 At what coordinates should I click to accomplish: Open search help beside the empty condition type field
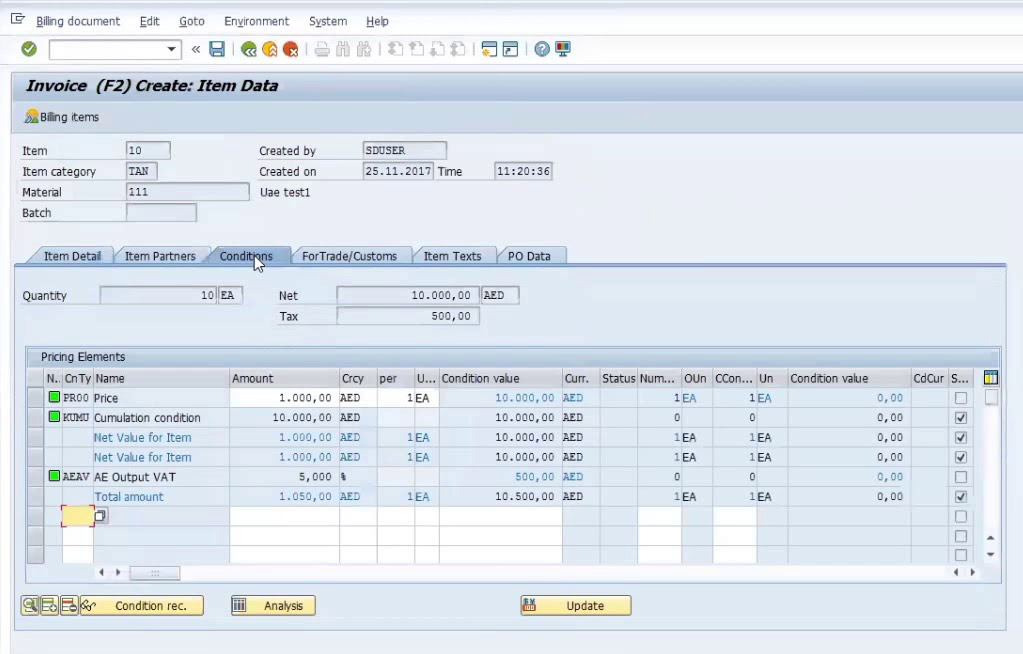[x=100, y=516]
